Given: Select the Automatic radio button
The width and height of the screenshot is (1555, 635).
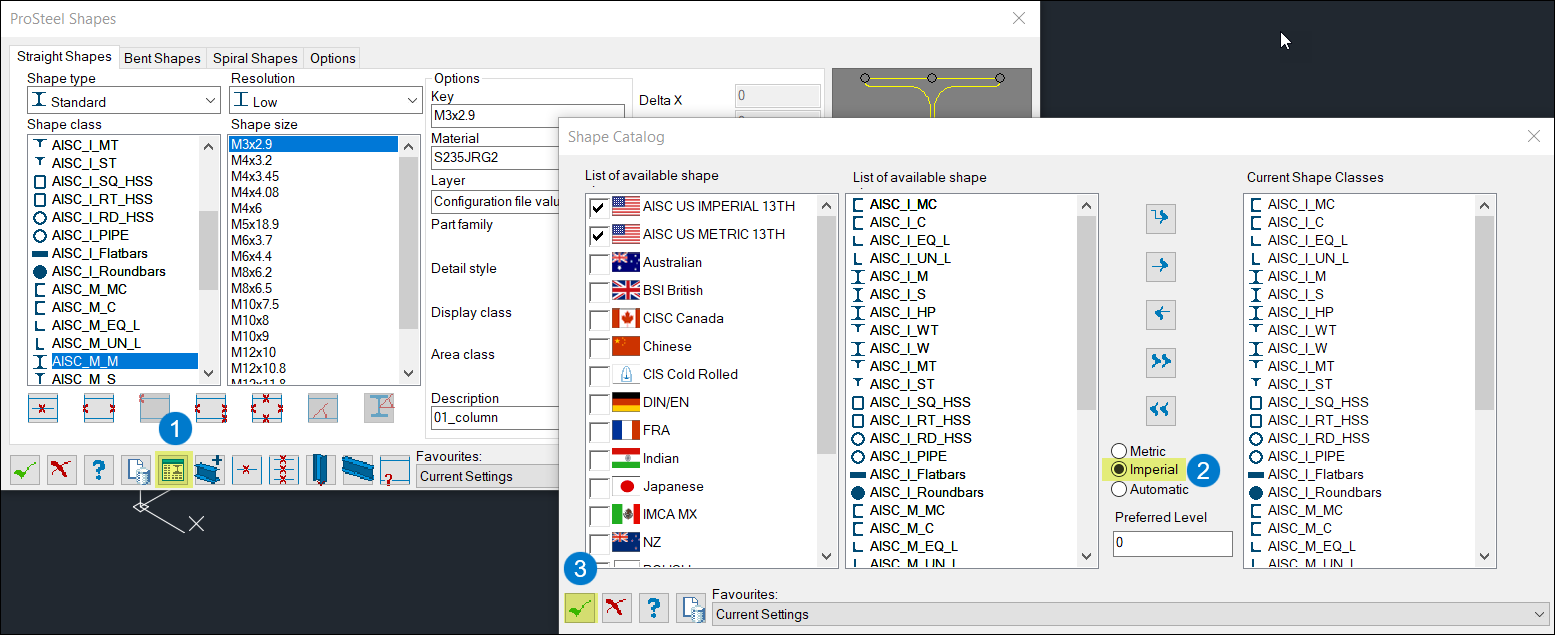Looking at the screenshot, I should tap(1119, 489).
